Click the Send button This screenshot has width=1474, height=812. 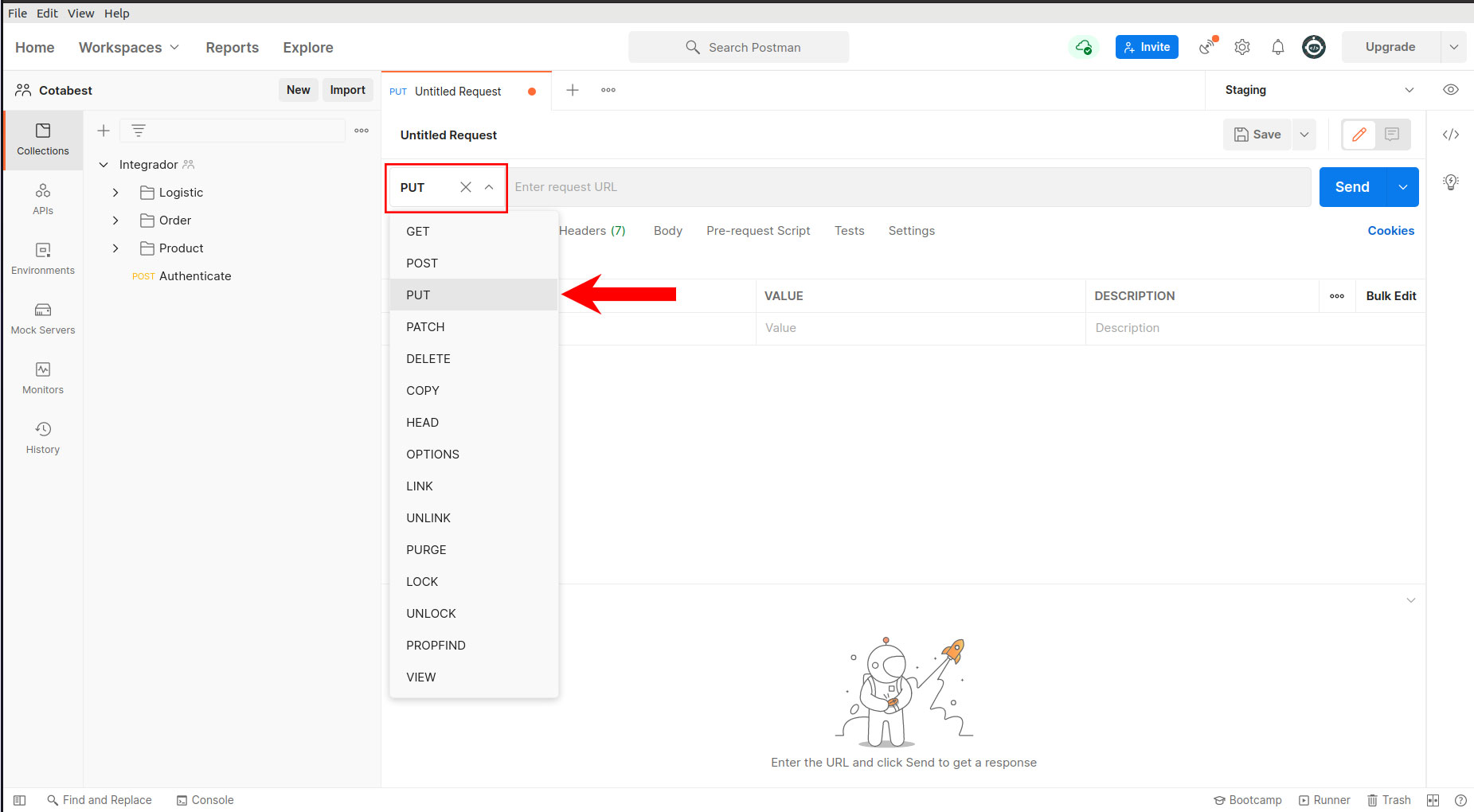point(1353,187)
